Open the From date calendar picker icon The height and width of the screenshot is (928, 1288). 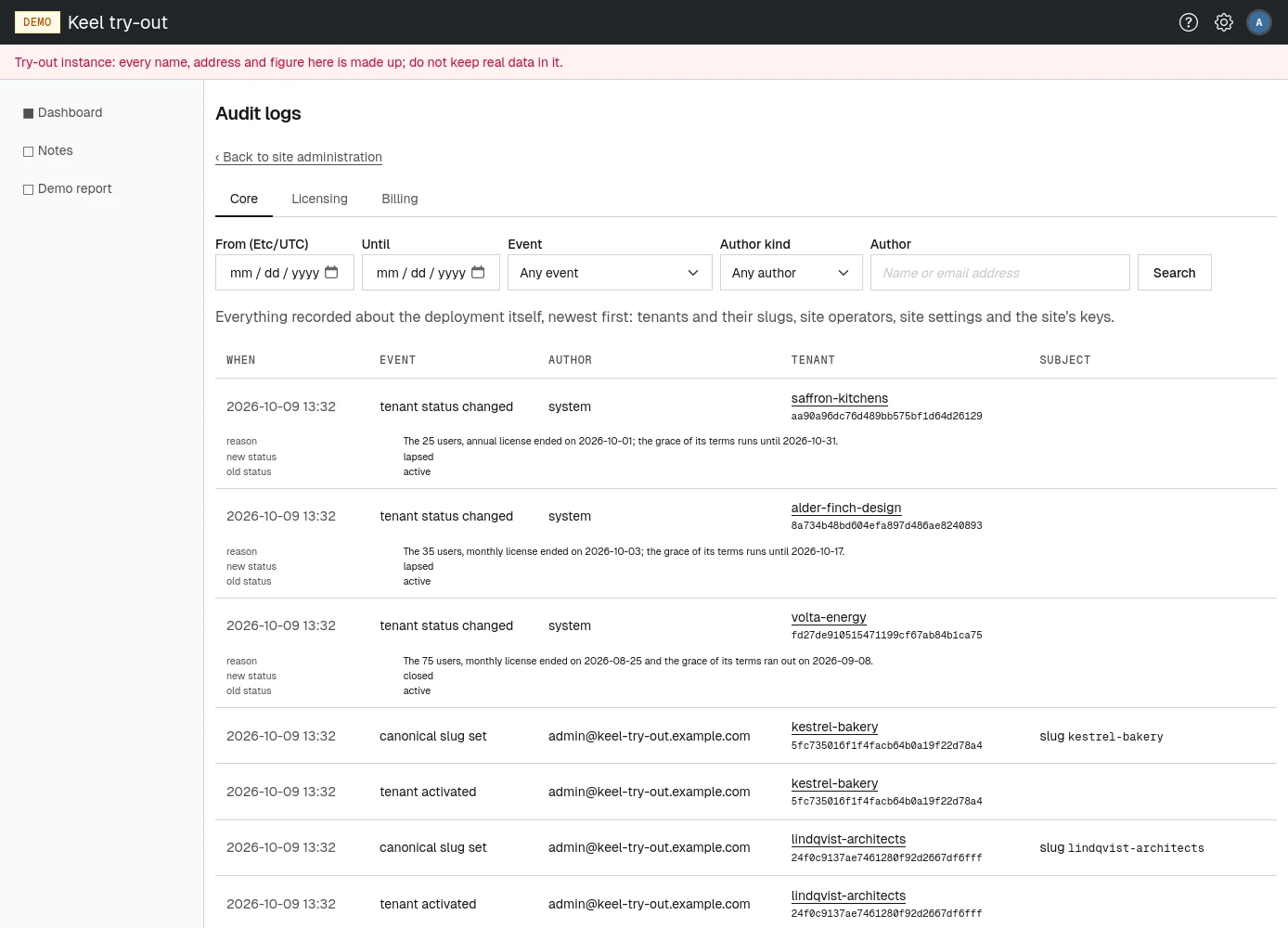coord(331,272)
